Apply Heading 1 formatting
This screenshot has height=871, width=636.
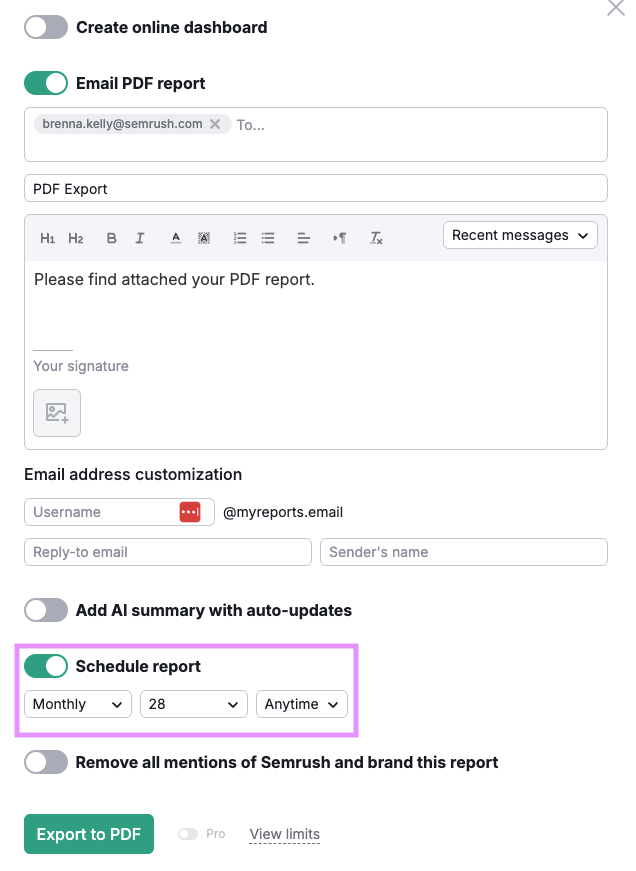(x=47, y=238)
